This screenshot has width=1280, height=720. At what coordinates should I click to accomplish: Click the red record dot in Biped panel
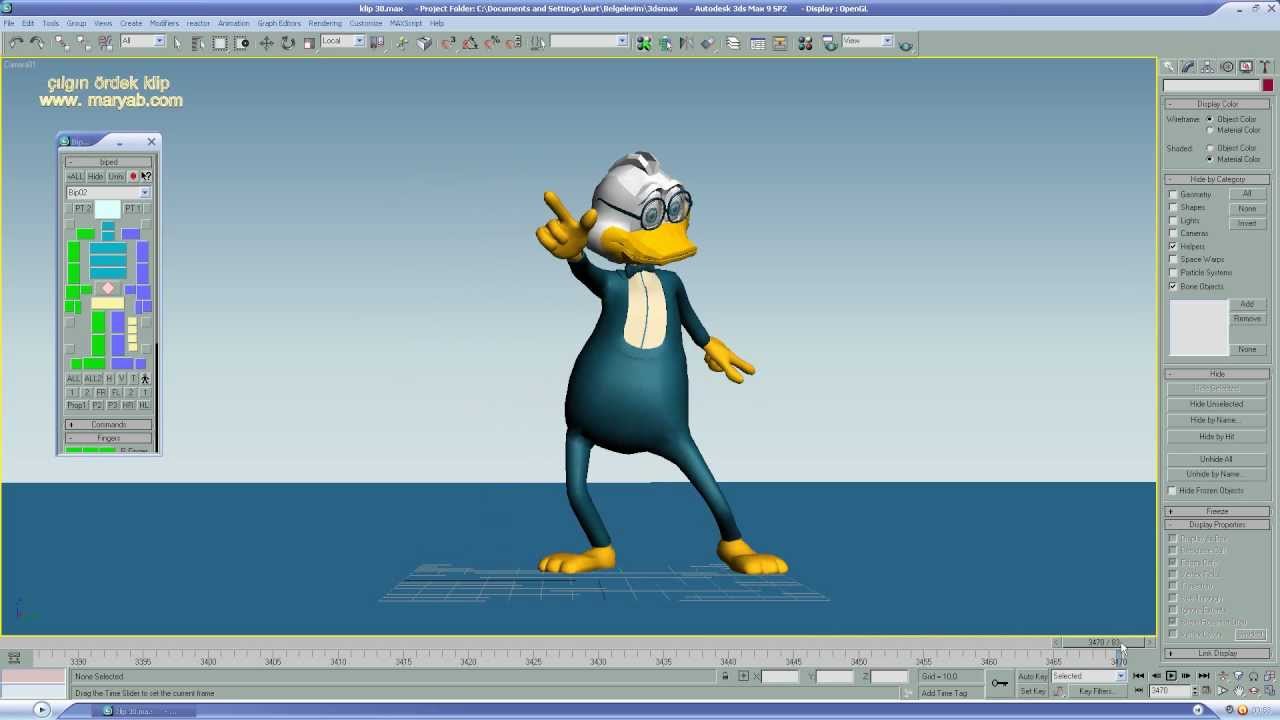[x=133, y=176]
